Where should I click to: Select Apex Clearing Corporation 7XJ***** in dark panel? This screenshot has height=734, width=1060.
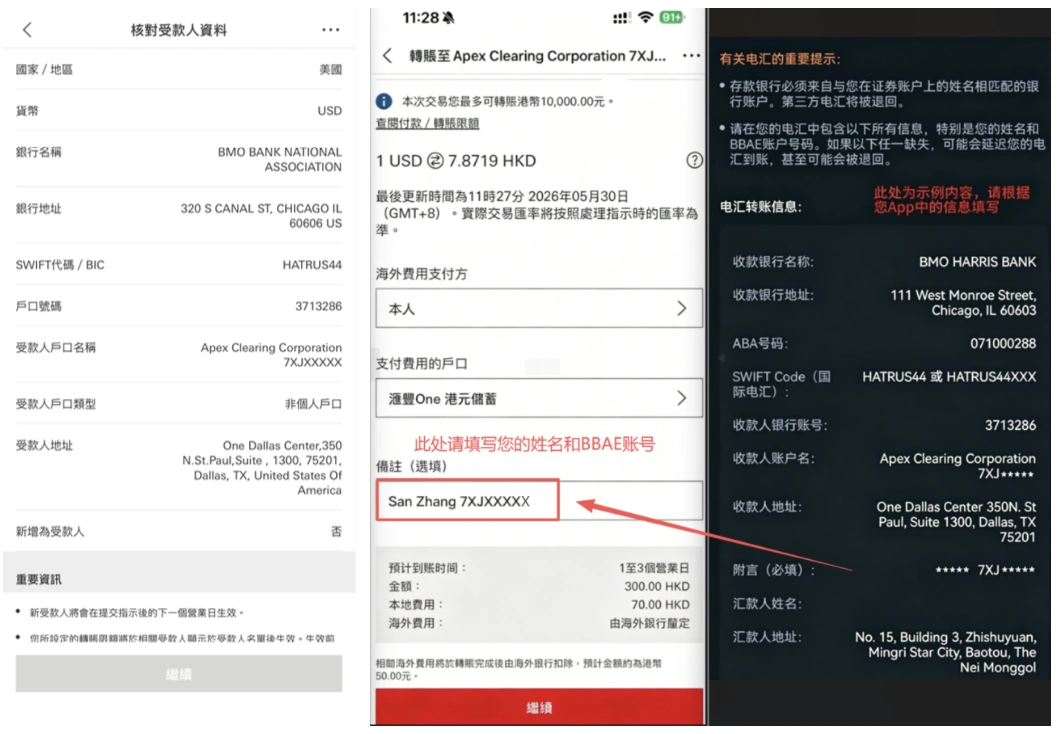pyautogui.click(x=957, y=466)
